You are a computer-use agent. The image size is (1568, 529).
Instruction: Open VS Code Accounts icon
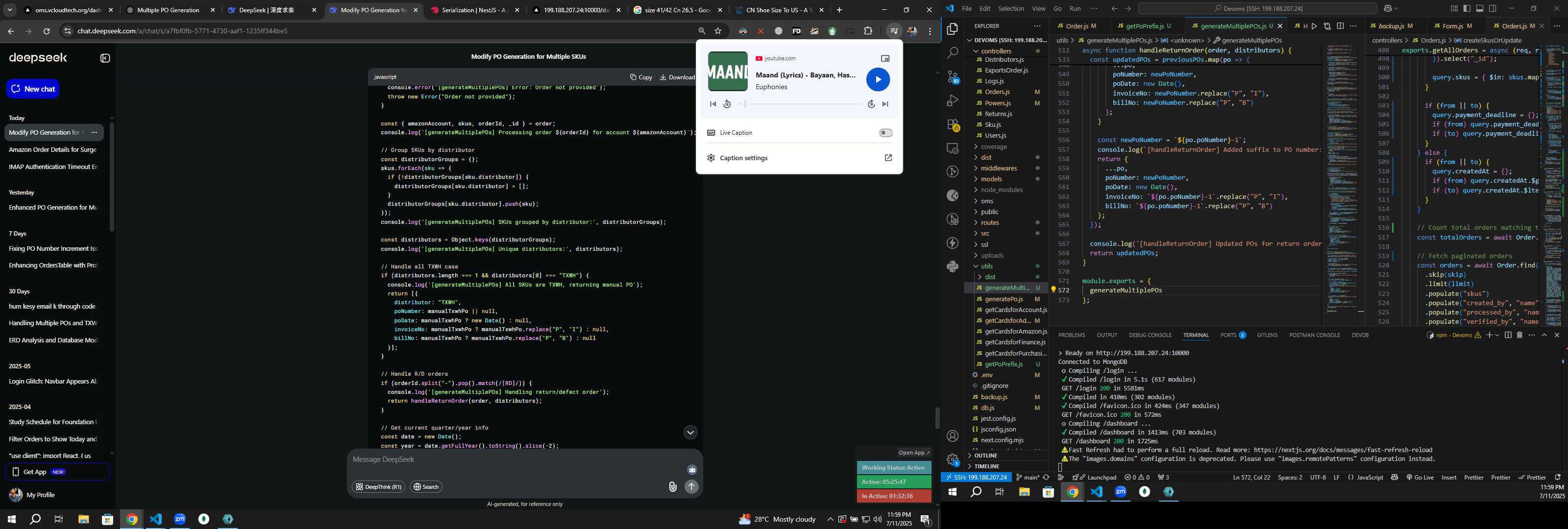(x=953, y=436)
